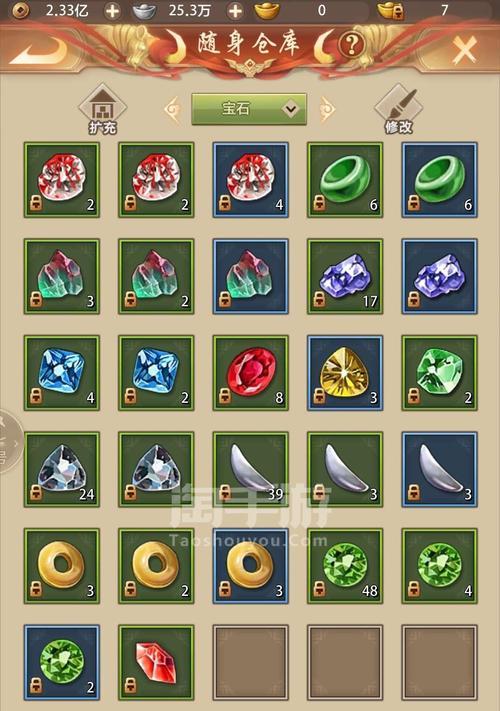Select the purple crystal with count 17
Image resolution: width=500 pixels, height=711 pixels.
[345, 277]
